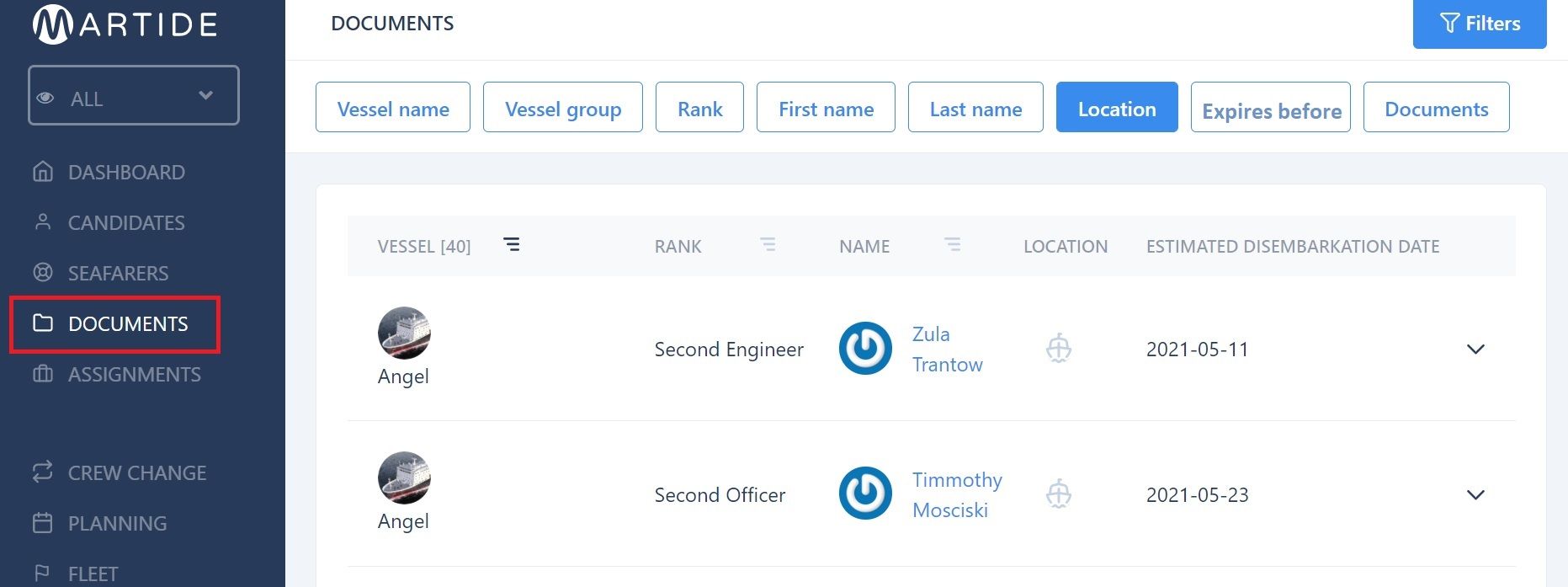The height and width of the screenshot is (587, 1568).
Task: Click the funnel icon on Filters
Action: coord(1449,23)
